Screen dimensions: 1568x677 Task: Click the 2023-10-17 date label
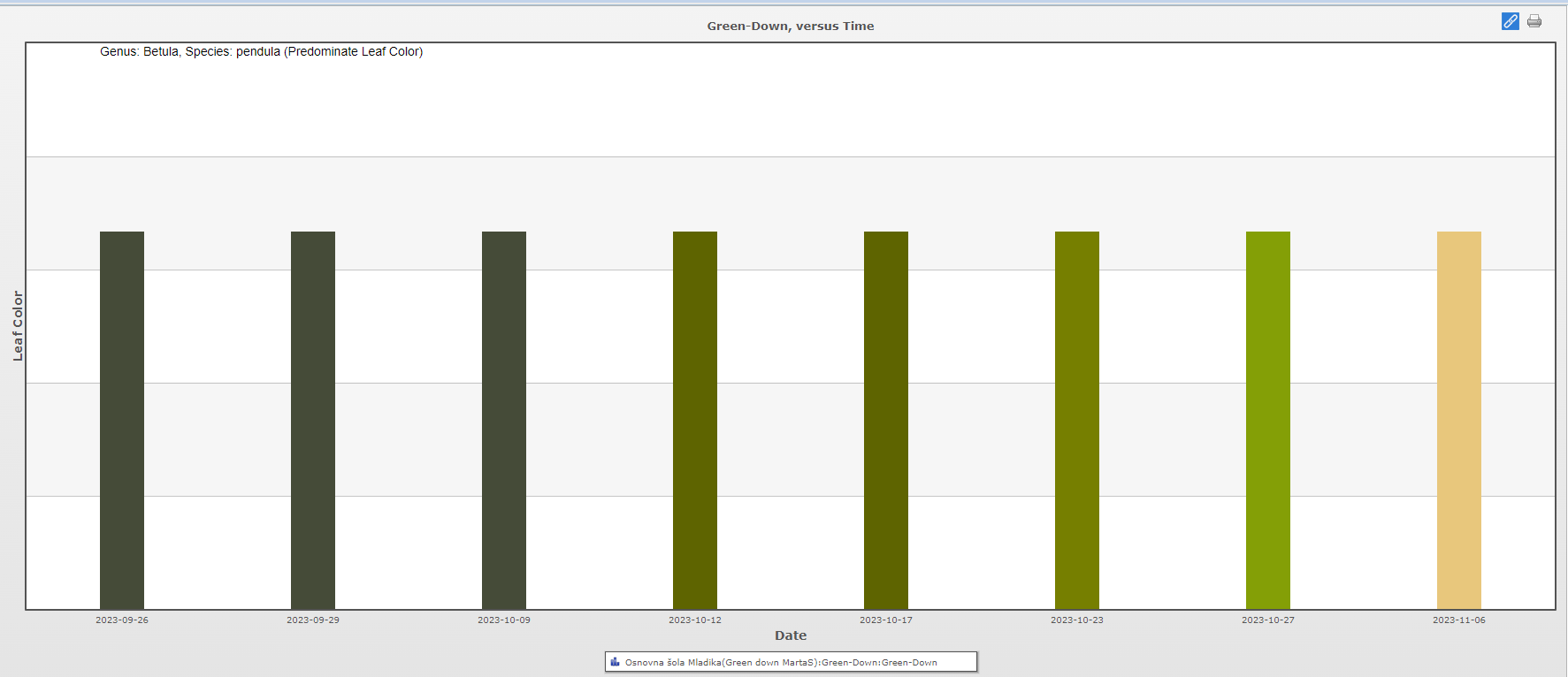pyautogui.click(x=886, y=620)
